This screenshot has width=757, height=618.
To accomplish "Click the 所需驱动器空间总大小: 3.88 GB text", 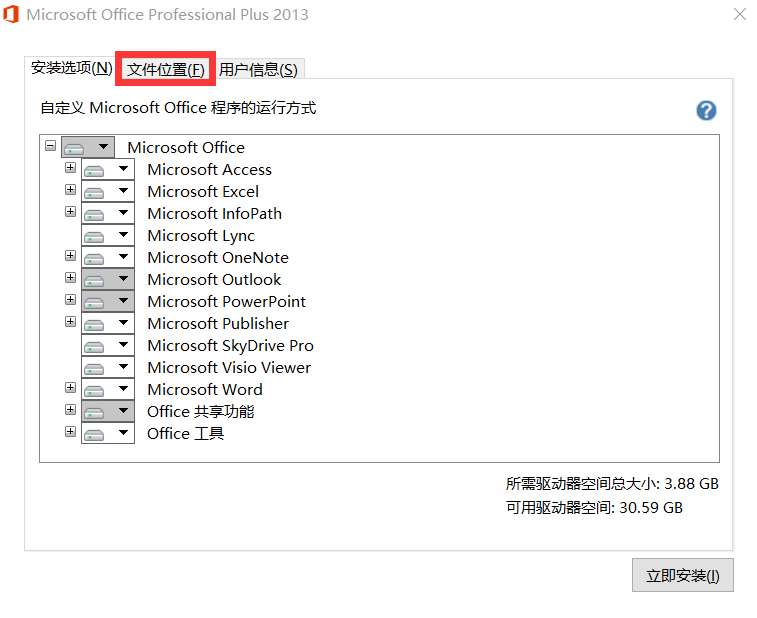I will (x=612, y=483).
